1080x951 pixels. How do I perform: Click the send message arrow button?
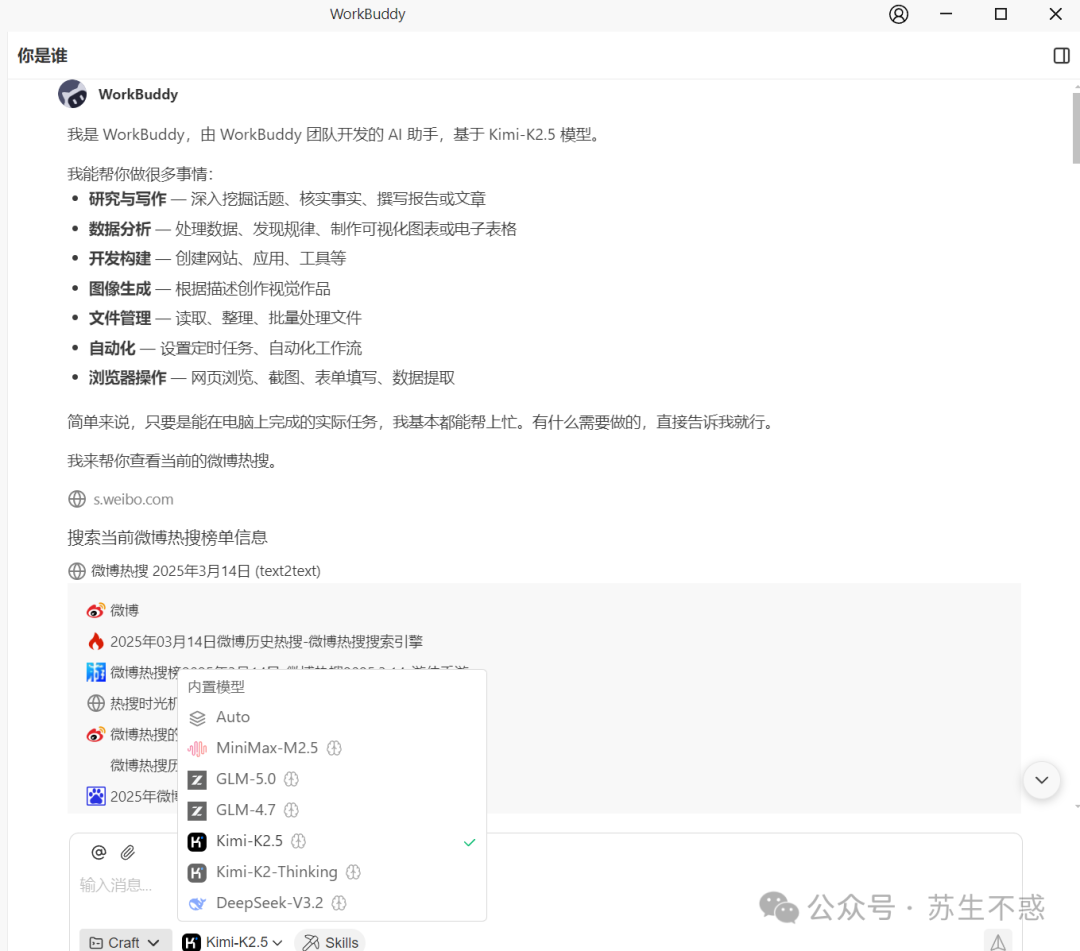(997, 941)
